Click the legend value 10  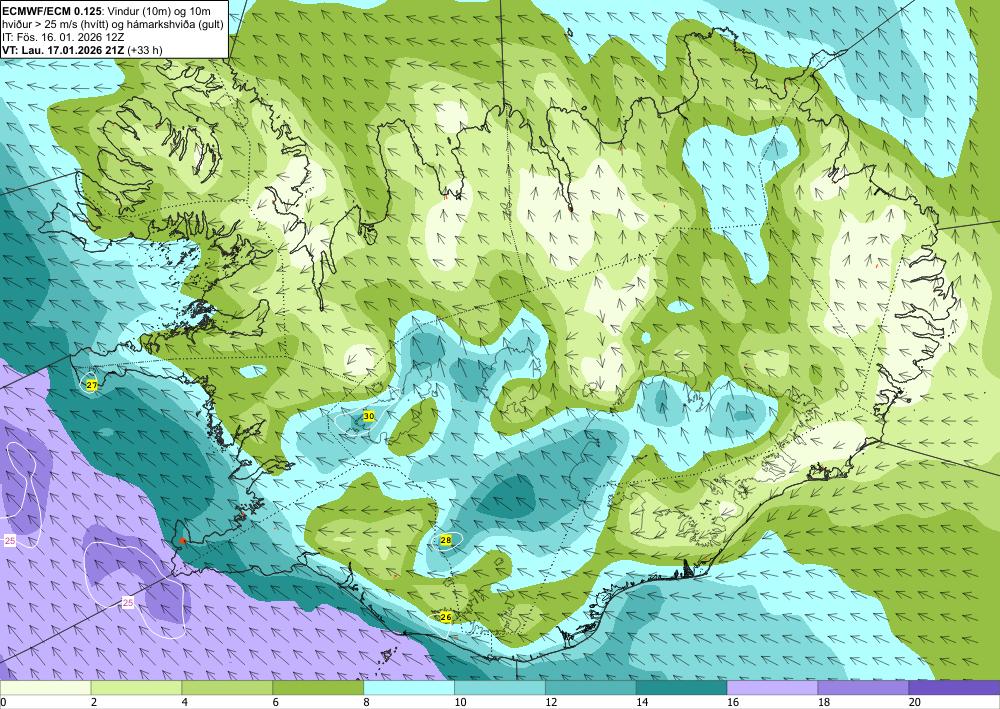pos(460,703)
